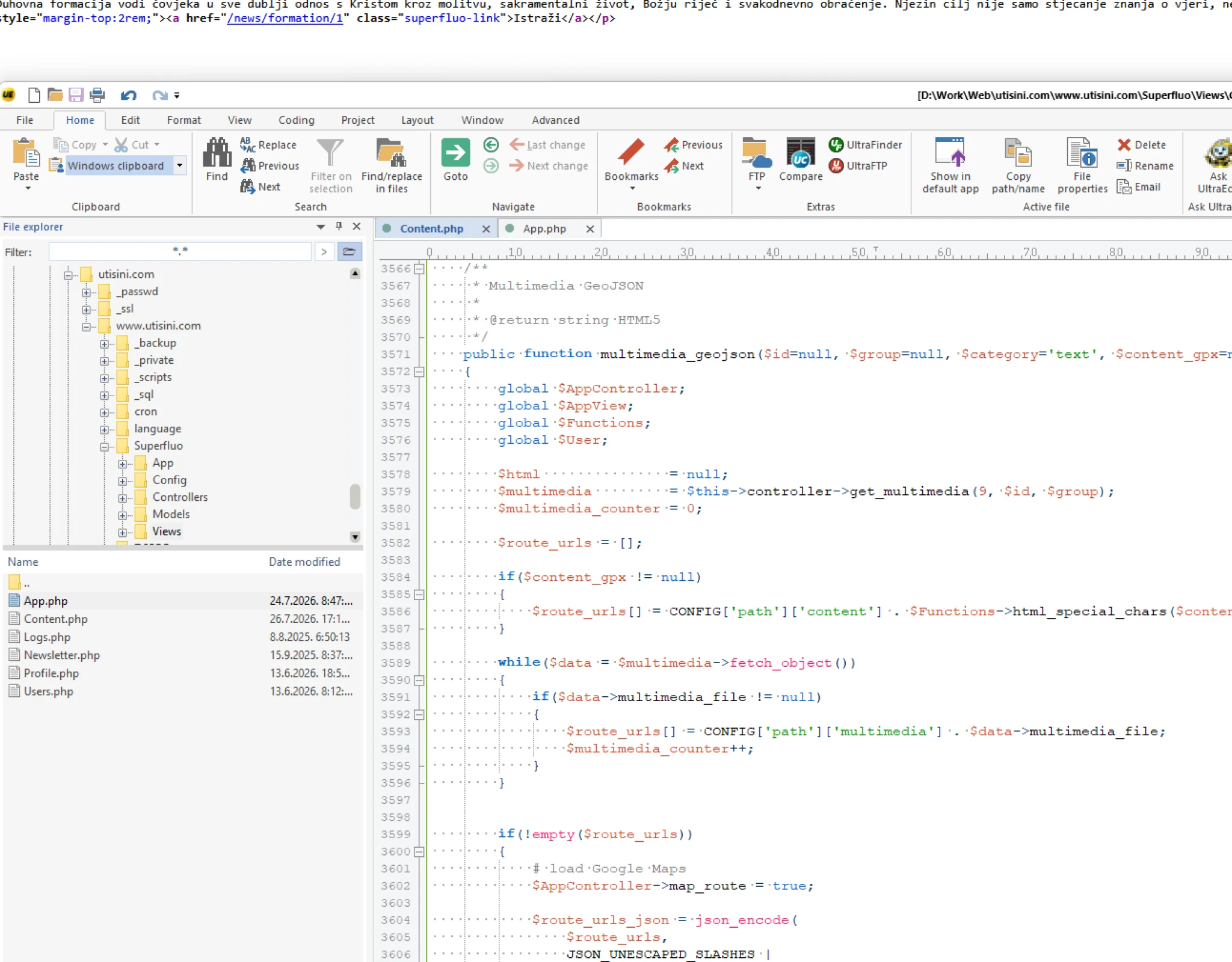Open UltraFinder from Extras
Image resolution: width=1232 pixels, height=962 pixels.
865,145
